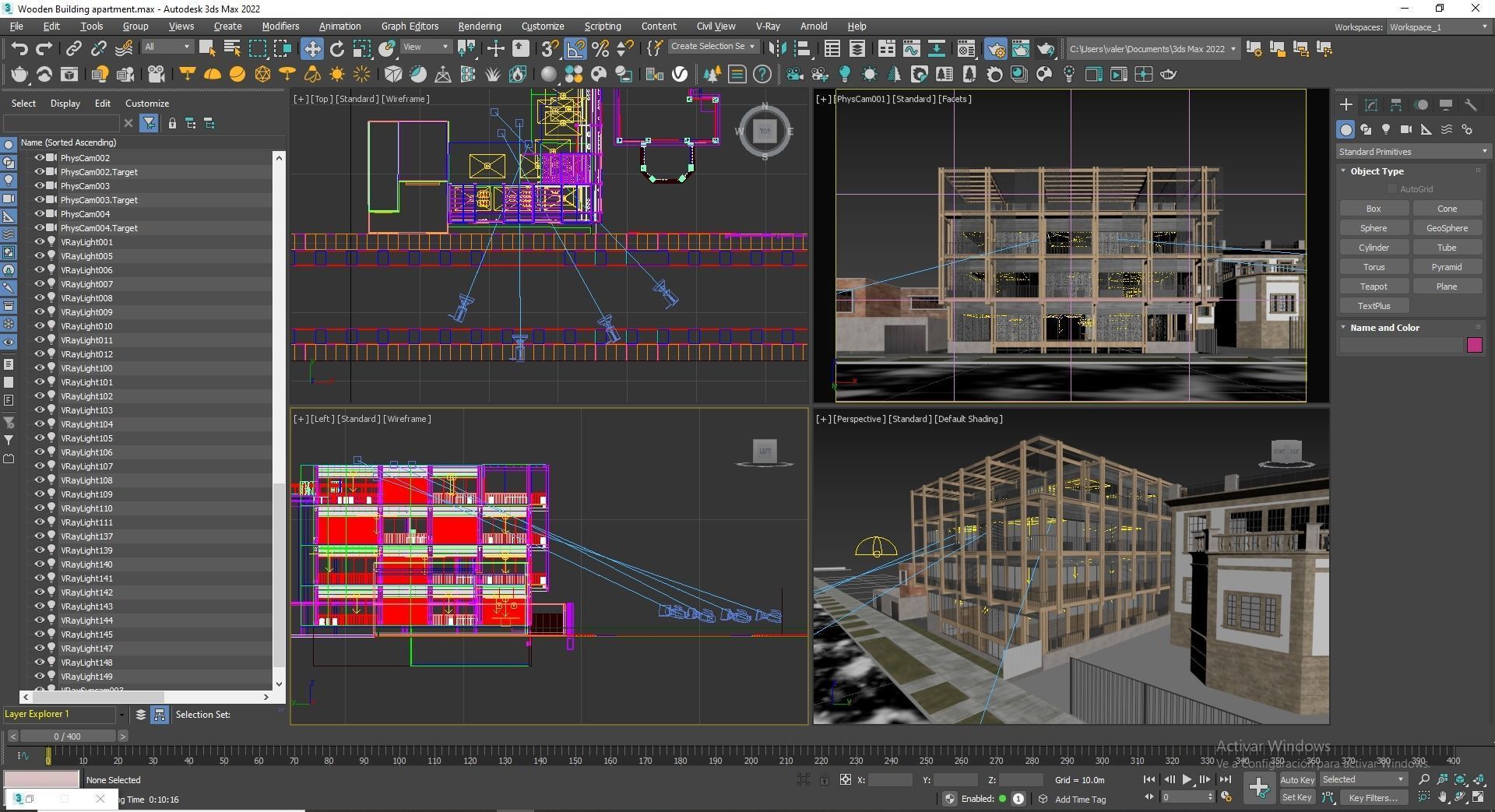The height and width of the screenshot is (812, 1495).
Task: Open the Scripting menu
Action: coord(603,26)
